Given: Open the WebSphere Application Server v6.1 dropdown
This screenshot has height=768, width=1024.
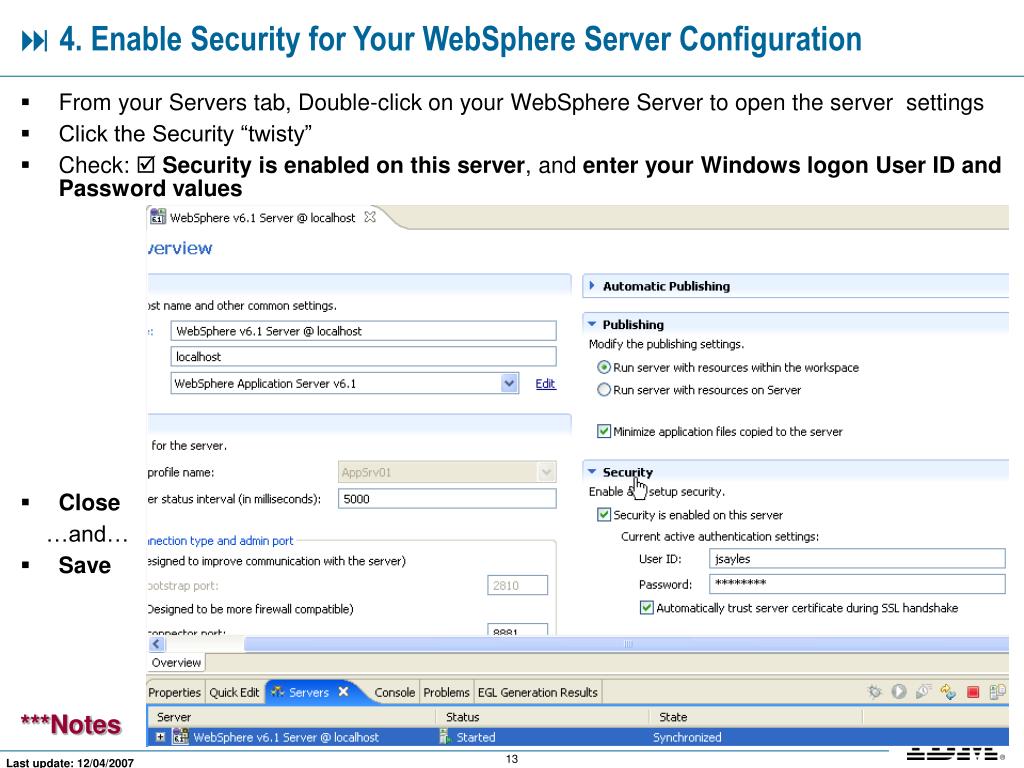Looking at the screenshot, I should [509, 383].
